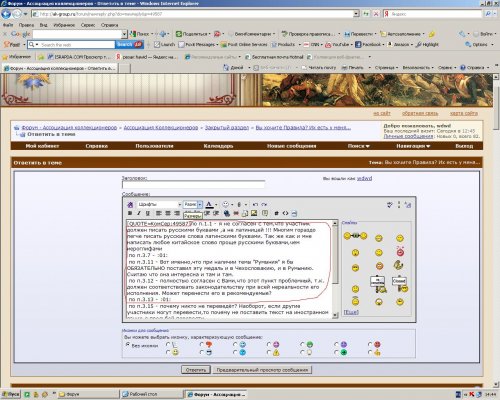
Task: Open the Правка browser menu
Action: (x=26, y=25)
